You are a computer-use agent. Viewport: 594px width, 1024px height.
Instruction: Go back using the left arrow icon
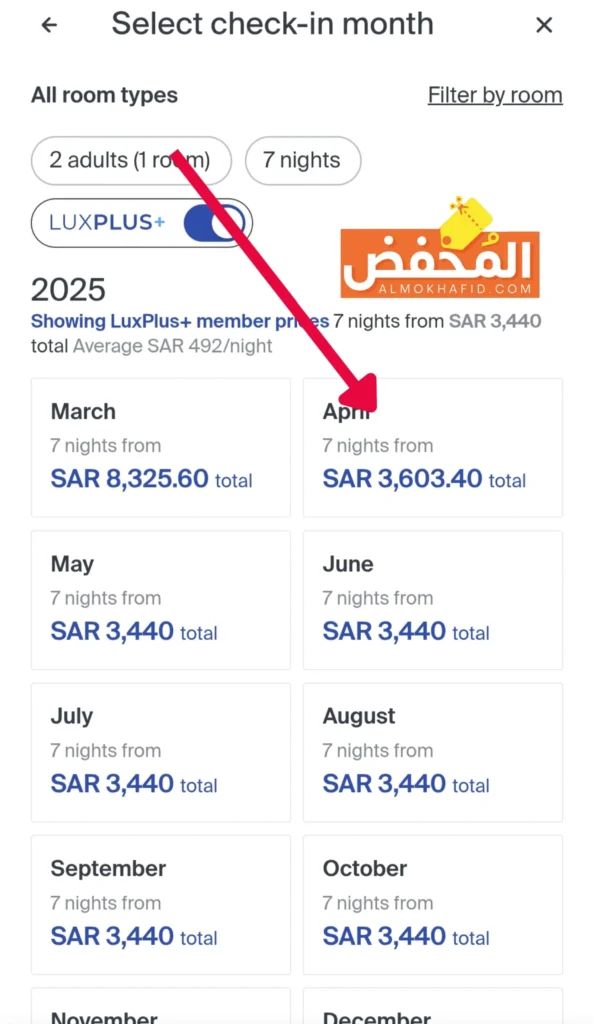coord(49,25)
